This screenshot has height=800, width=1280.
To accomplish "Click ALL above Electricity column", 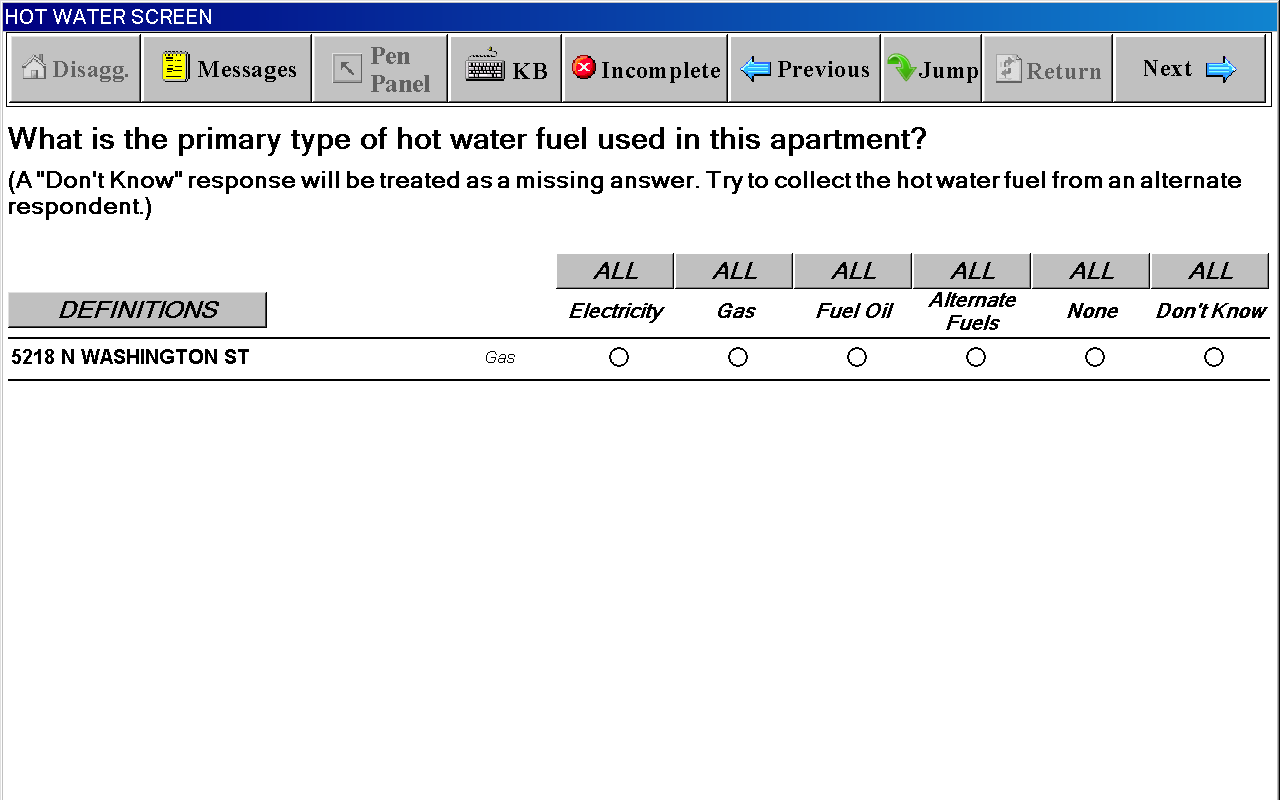I will point(615,271).
